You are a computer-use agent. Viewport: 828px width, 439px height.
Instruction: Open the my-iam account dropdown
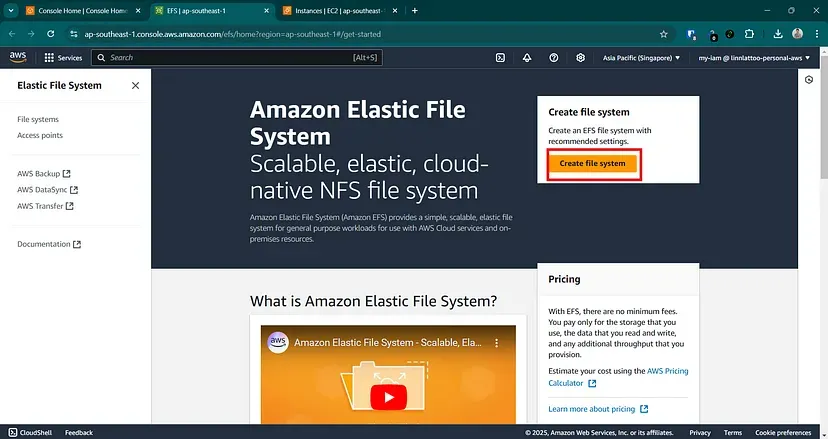pos(754,58)
